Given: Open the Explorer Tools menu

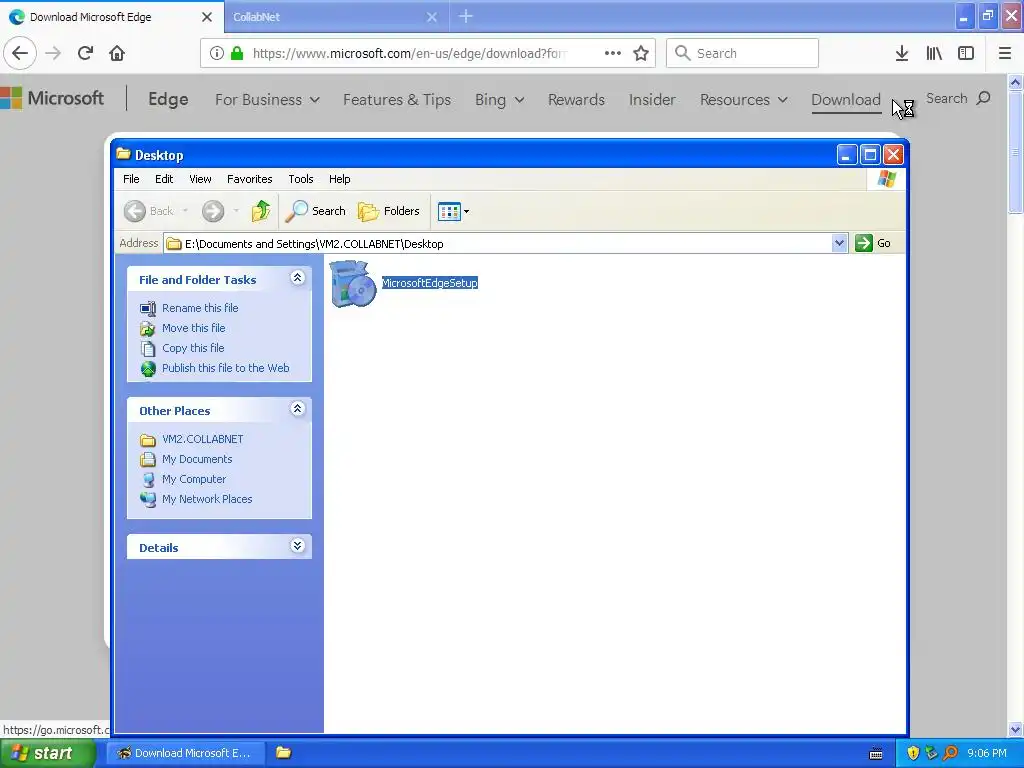Looking at the screenshot, I should [x=300, y=179].
